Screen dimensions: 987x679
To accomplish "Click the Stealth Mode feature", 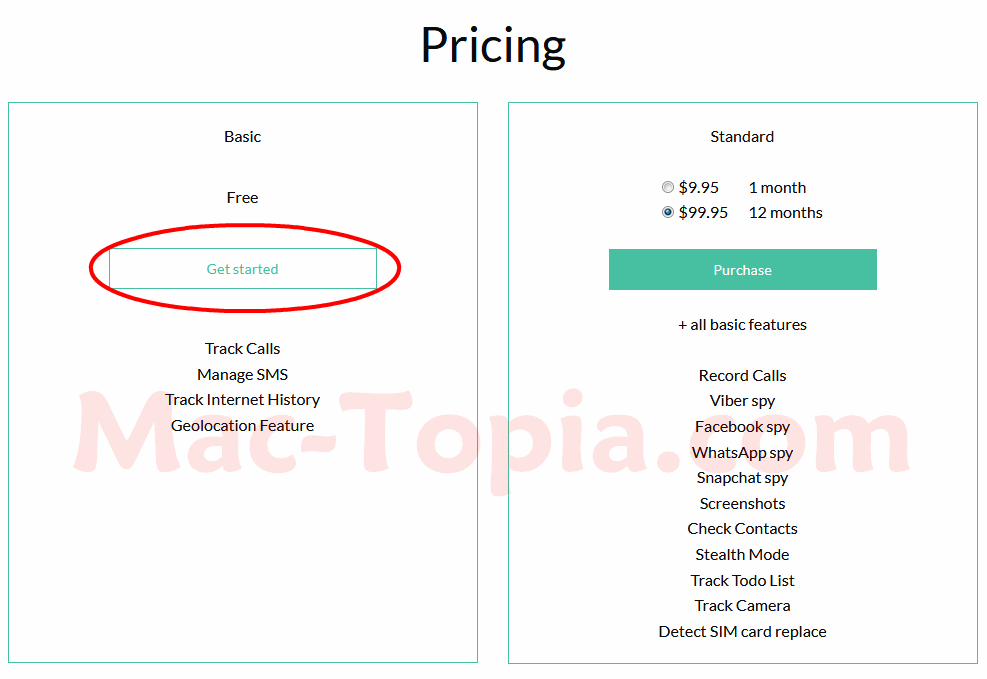I will (742, 554).
